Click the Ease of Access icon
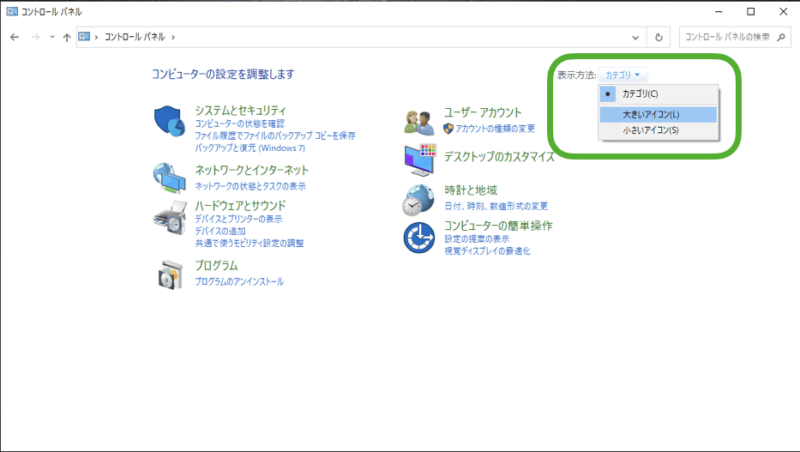800x452 pixels. 419,238
